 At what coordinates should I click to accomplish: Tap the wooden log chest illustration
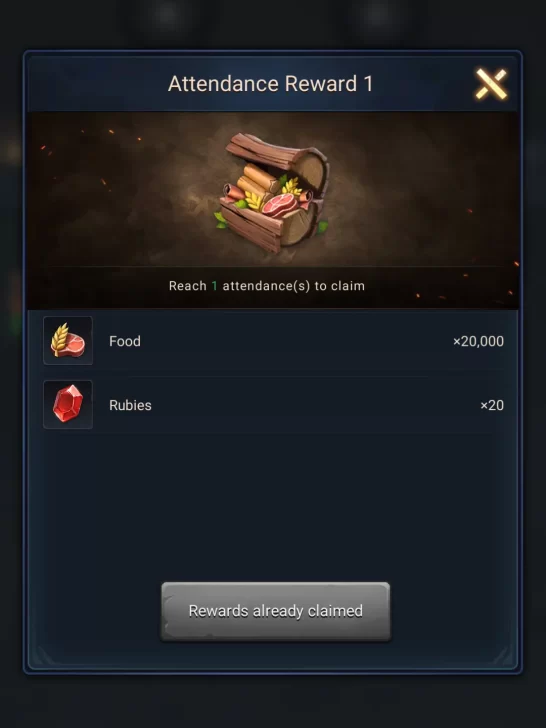click(273, 193)
